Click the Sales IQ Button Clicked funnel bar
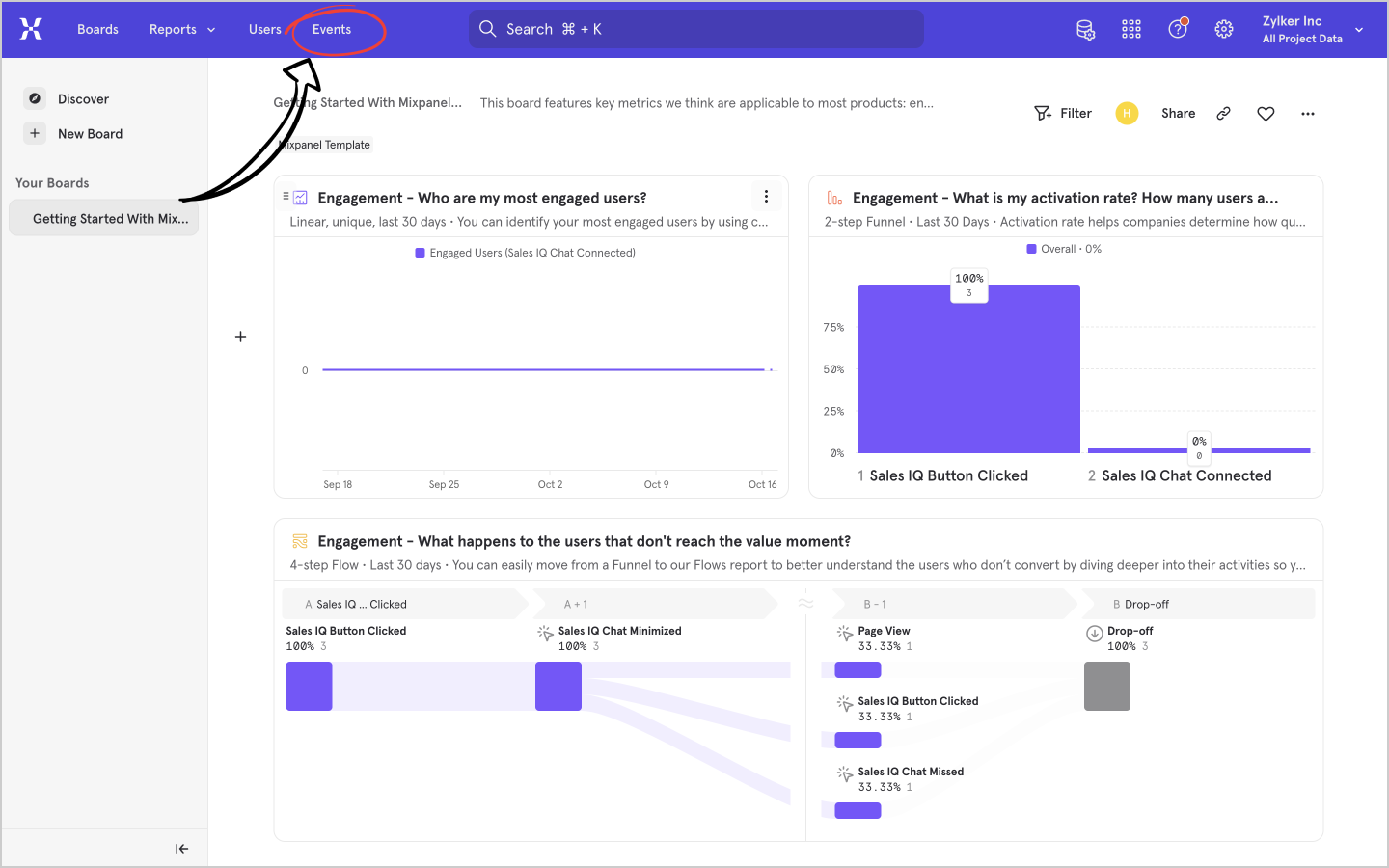 click(968, 369)
